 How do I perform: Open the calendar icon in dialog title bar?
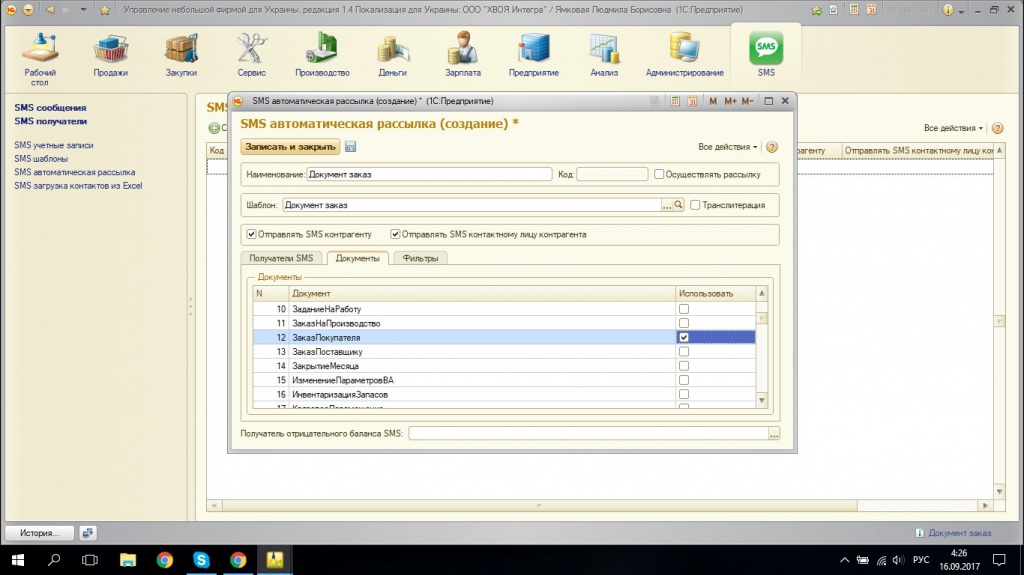pyautogui.click(x=692, y=101)
